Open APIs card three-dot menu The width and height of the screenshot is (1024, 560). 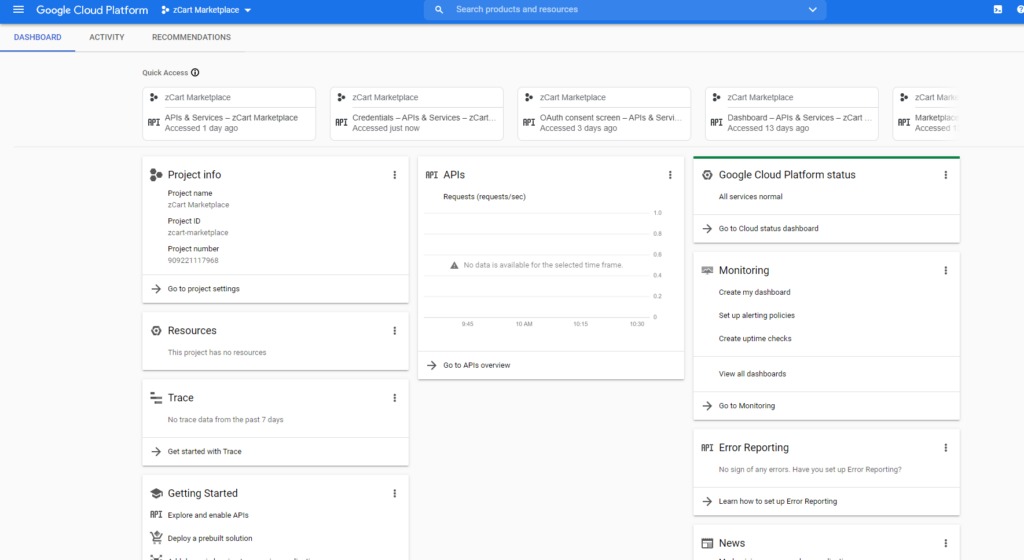pos(670,175)
